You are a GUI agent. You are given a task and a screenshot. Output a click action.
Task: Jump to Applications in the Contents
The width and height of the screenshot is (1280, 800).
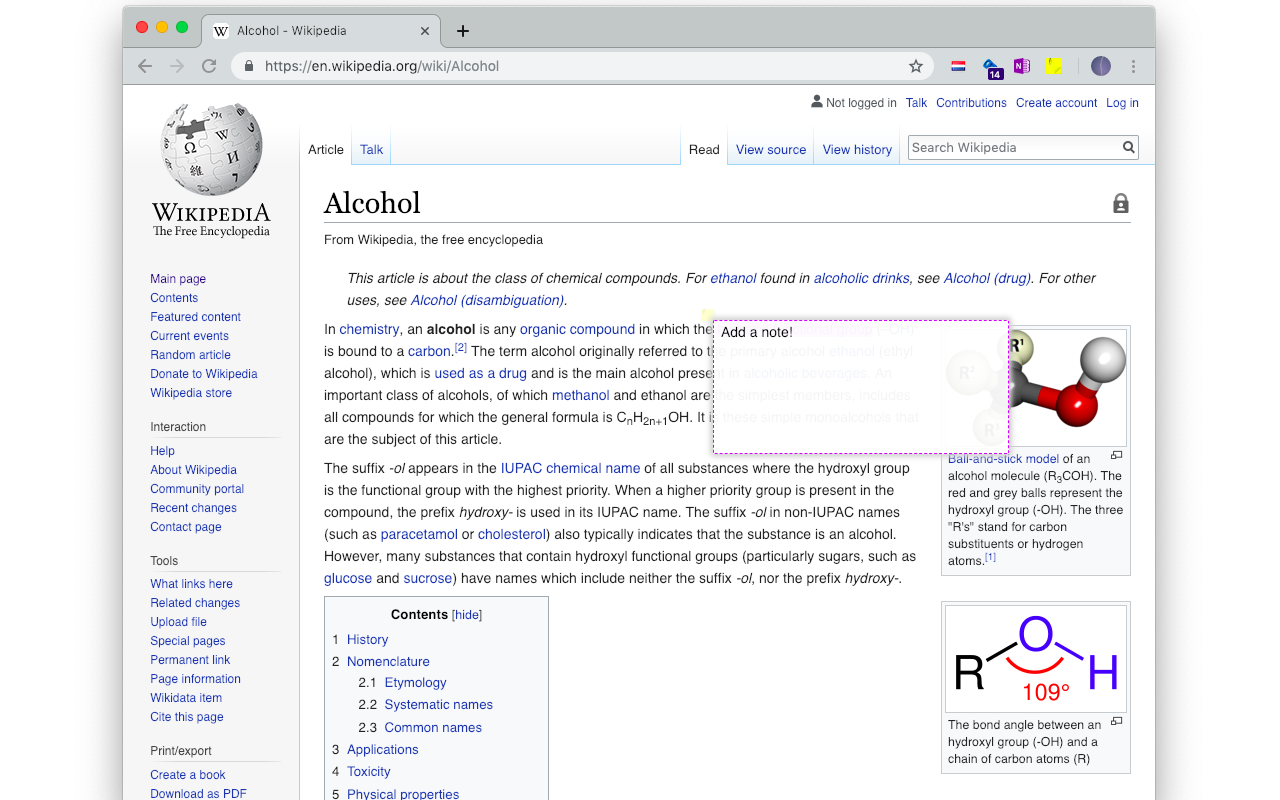click(x=382, y=750)
